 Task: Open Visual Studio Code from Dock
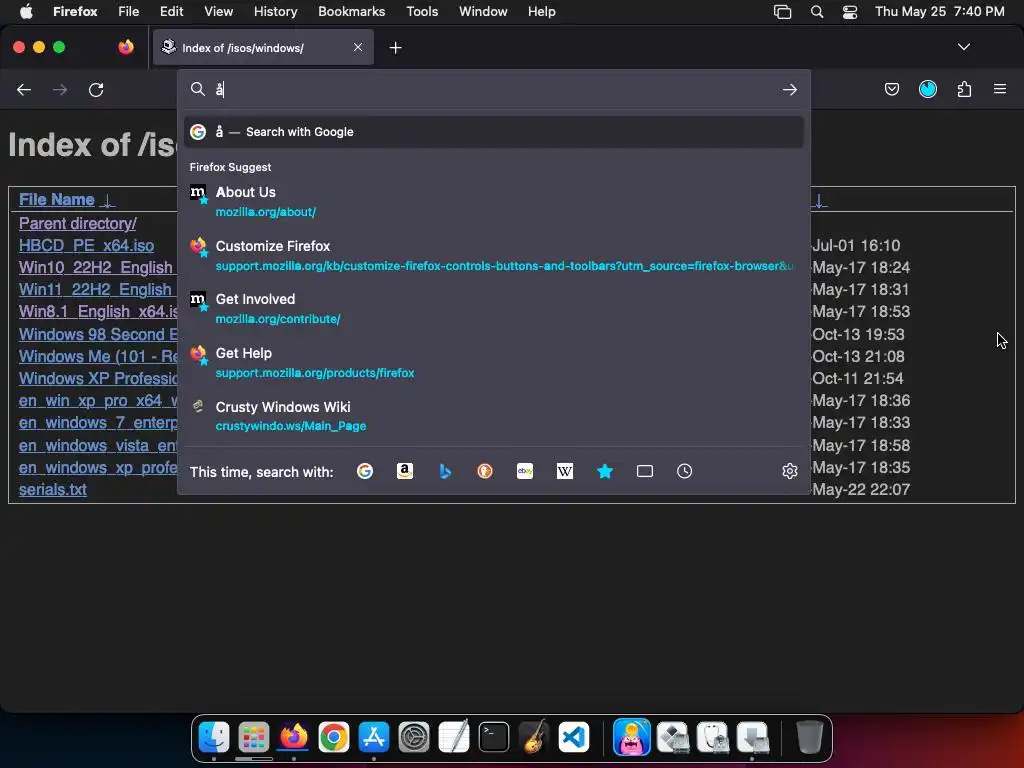(574, 737)
